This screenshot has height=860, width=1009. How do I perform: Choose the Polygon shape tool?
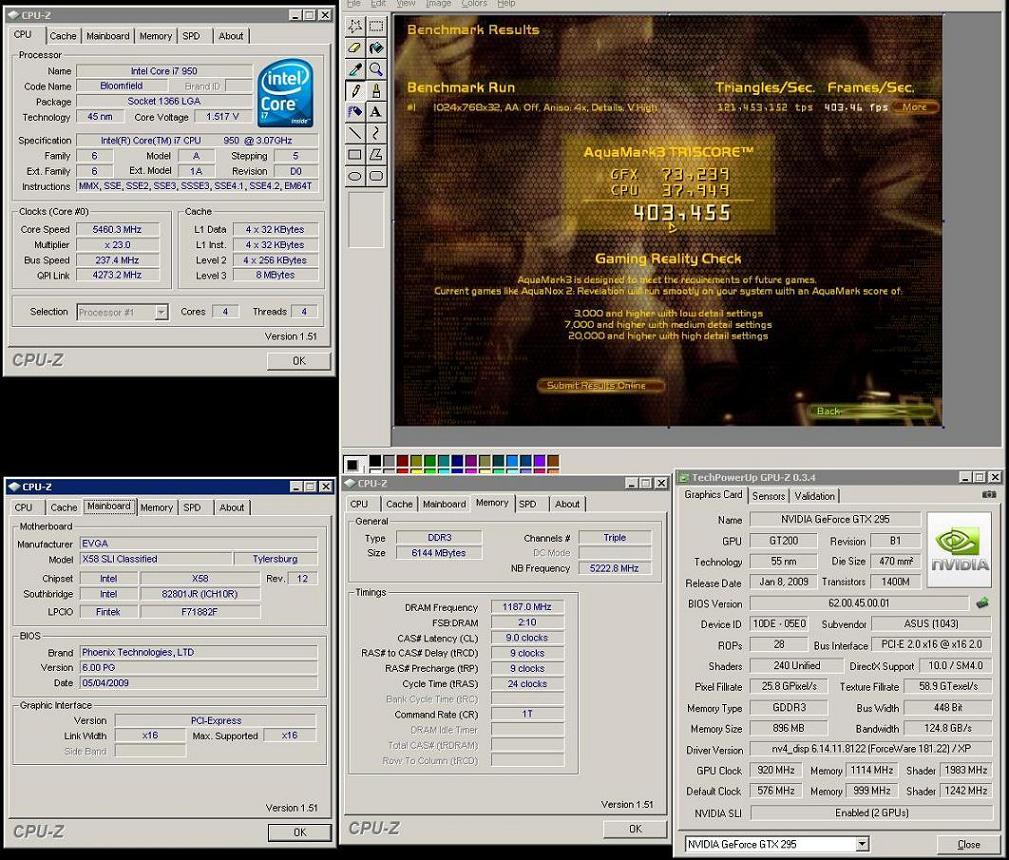(376, 154)
